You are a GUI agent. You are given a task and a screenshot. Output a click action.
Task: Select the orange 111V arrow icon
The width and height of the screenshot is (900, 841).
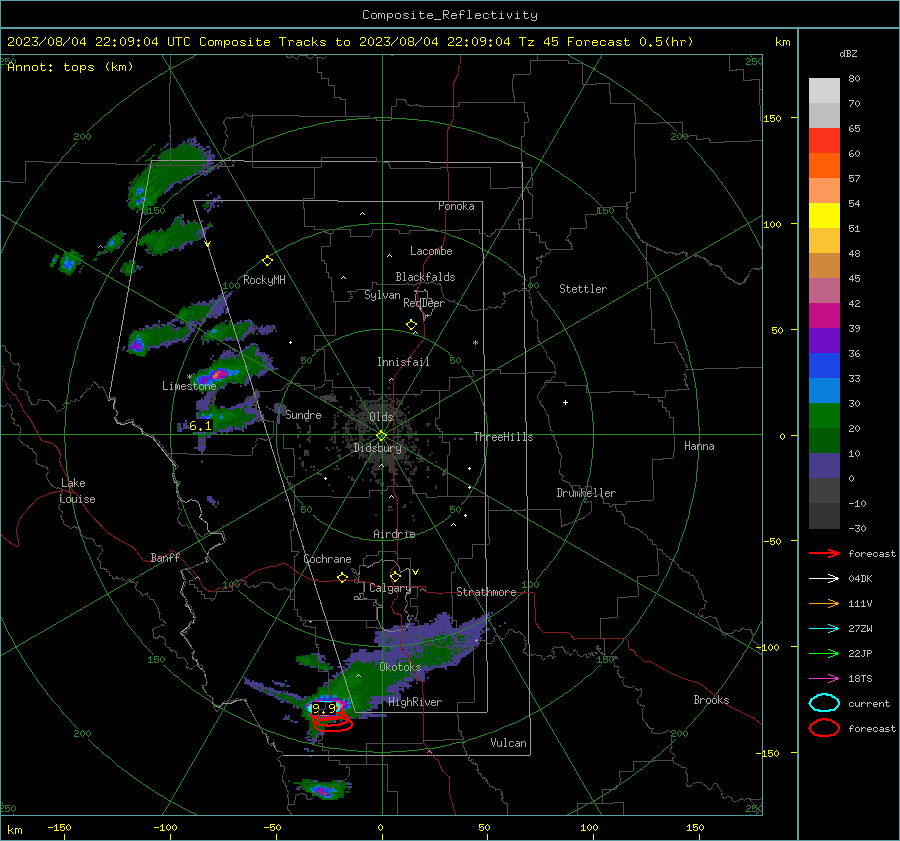(824, 603)
